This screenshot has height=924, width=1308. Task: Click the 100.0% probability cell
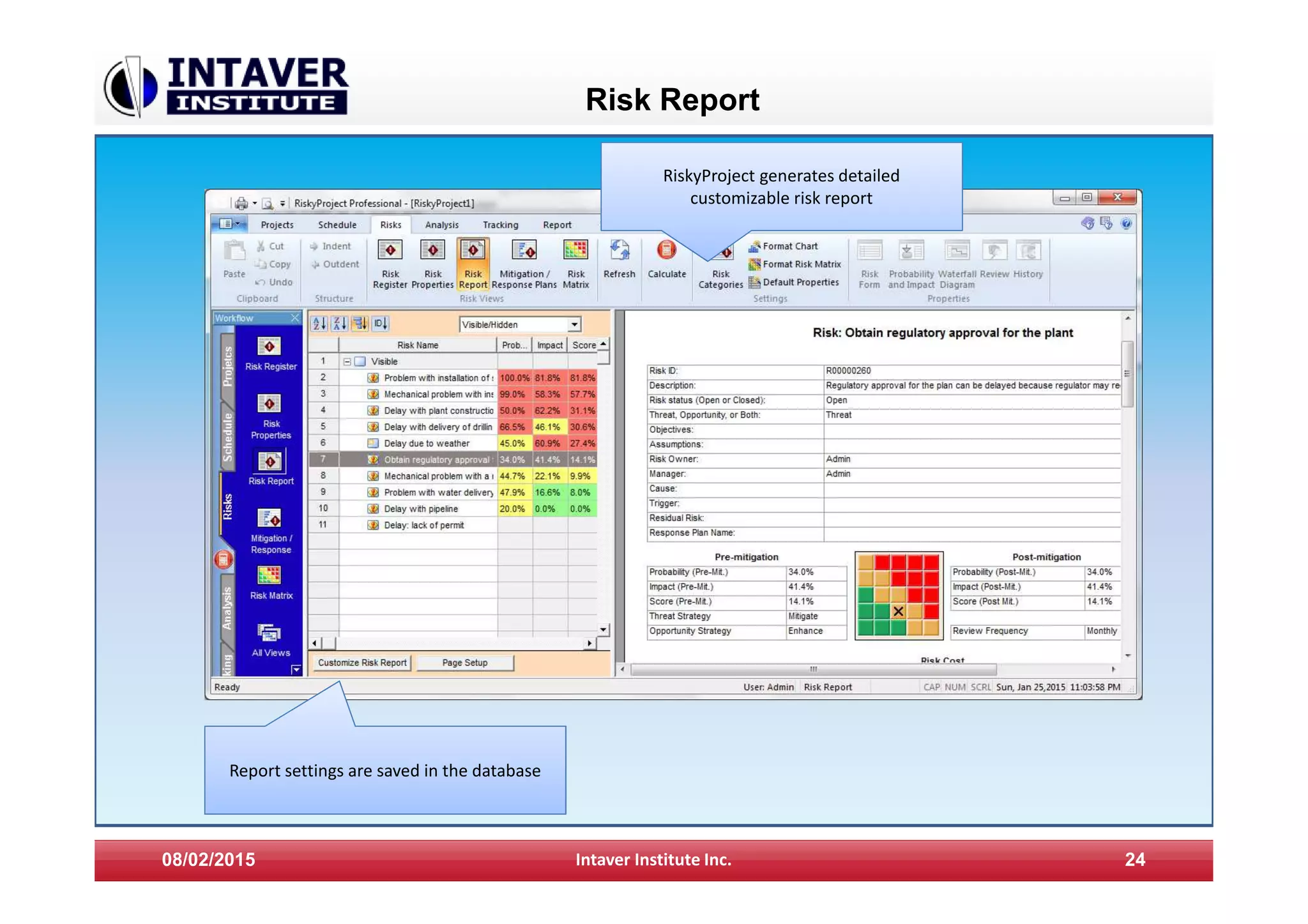[515, 378]
